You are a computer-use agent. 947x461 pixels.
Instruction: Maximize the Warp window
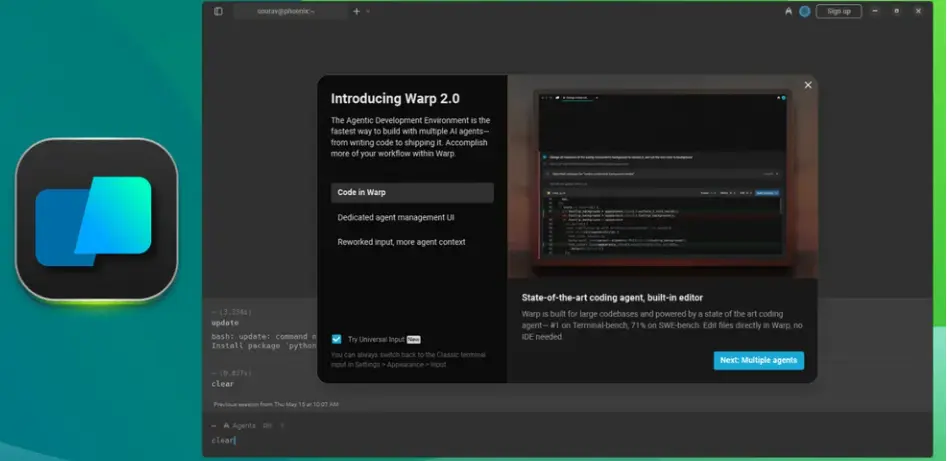(x=896, y=11)
